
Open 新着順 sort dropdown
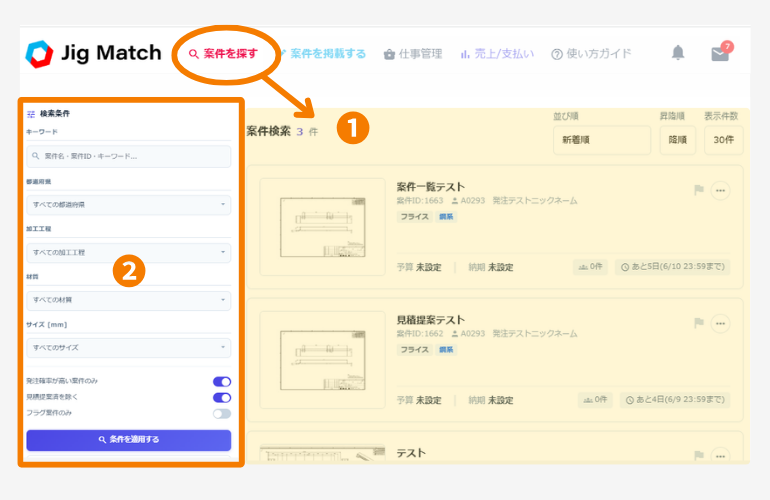point(602,140)
